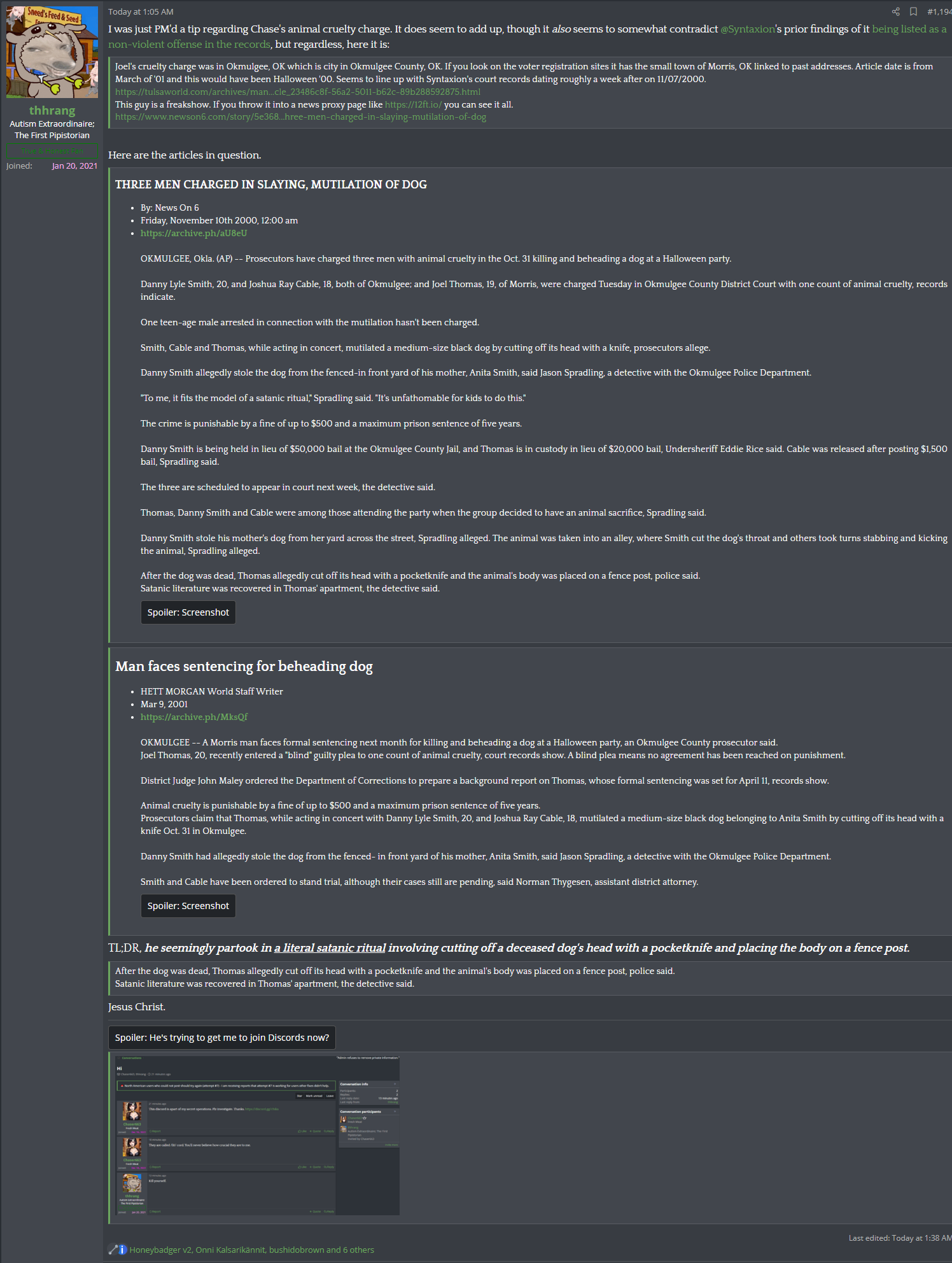The height and width of the screenshot is (1263, 952).
Task: Open thhrang's avatar image
Action: 52,52
